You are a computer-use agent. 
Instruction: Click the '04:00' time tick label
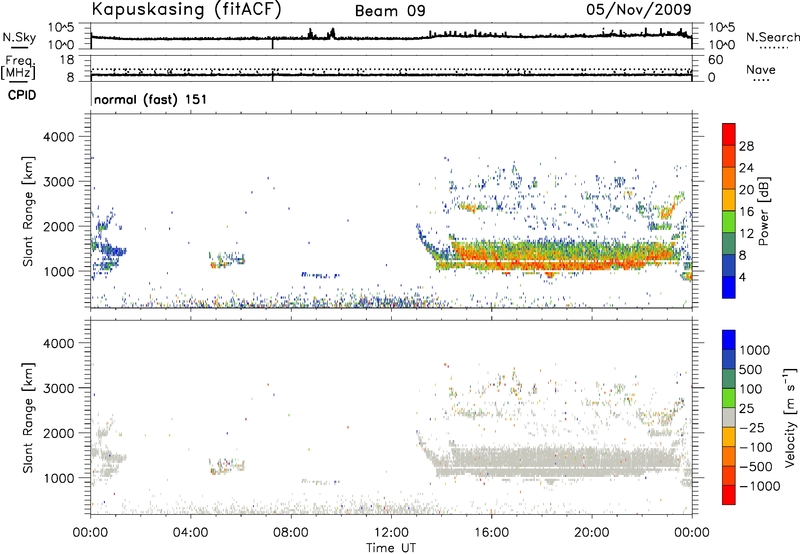(191, 533)
